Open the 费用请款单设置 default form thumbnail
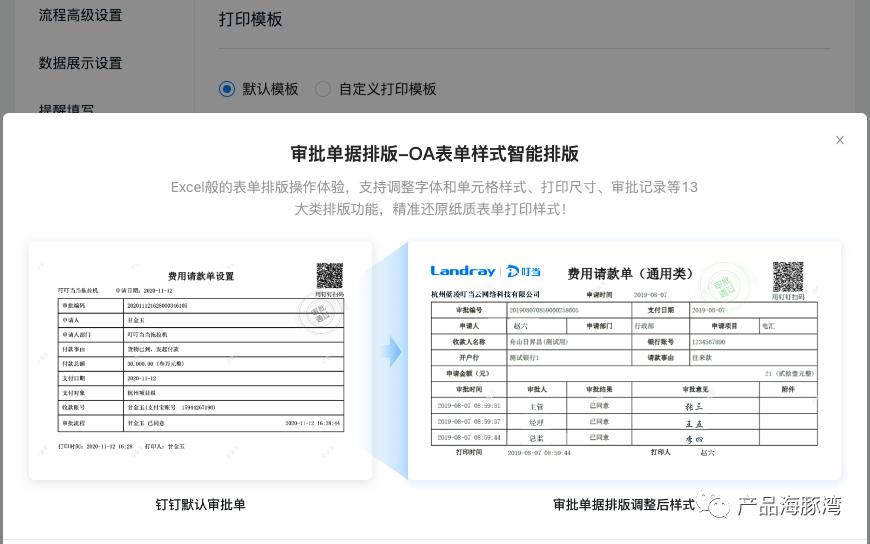This screenshot has width=870, height=544. pyautogui.click(x=200, y=360)
